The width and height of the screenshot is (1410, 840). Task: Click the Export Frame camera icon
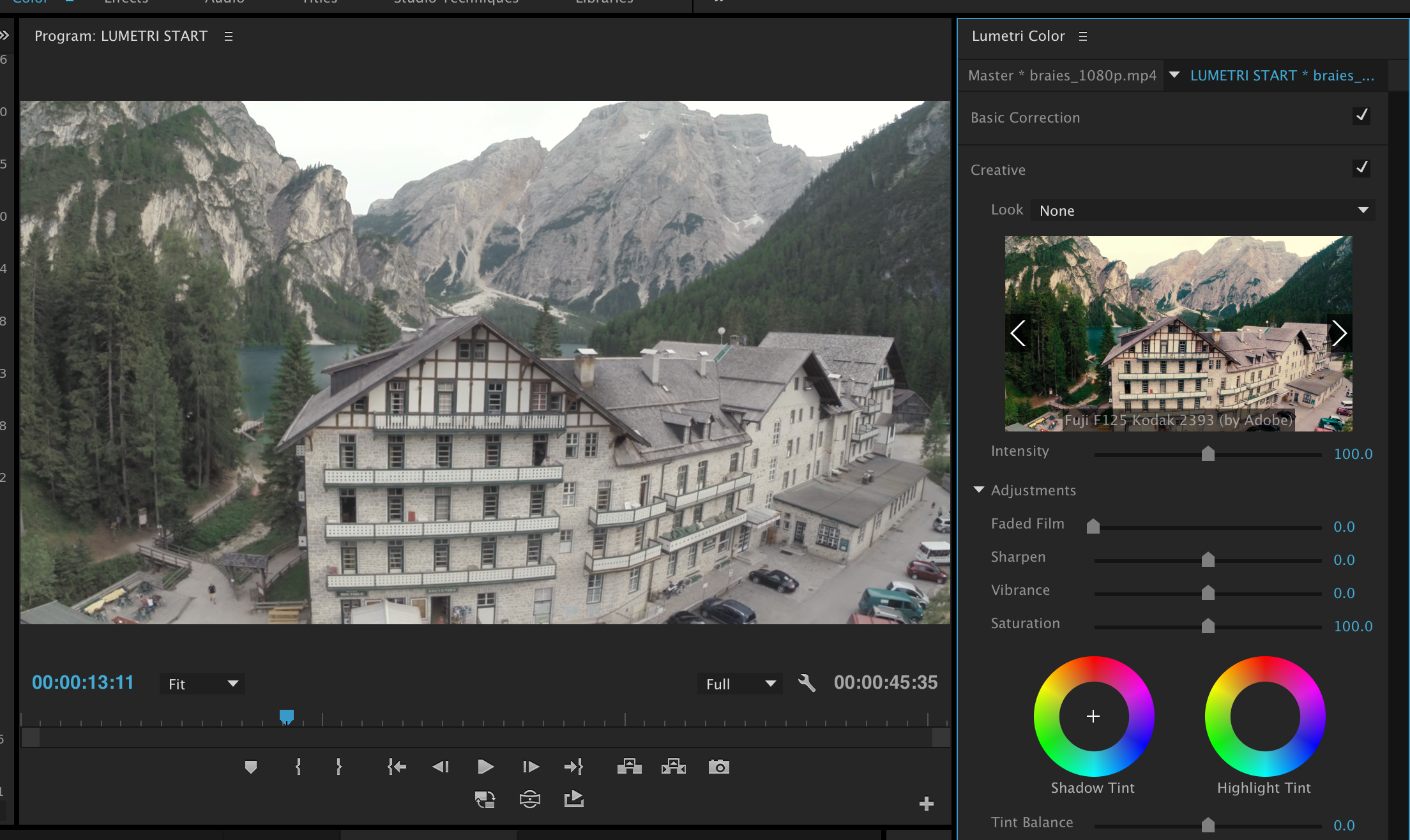coord(719,767)
